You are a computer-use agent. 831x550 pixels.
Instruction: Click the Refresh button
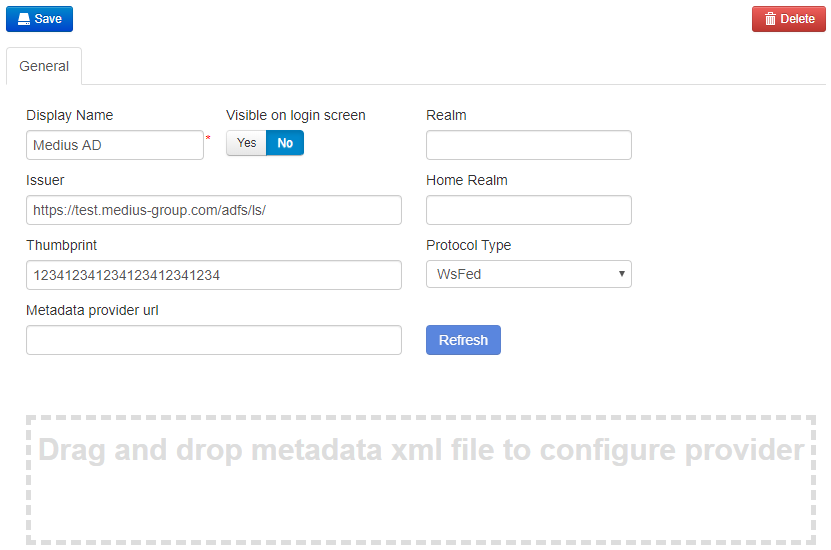463,340
